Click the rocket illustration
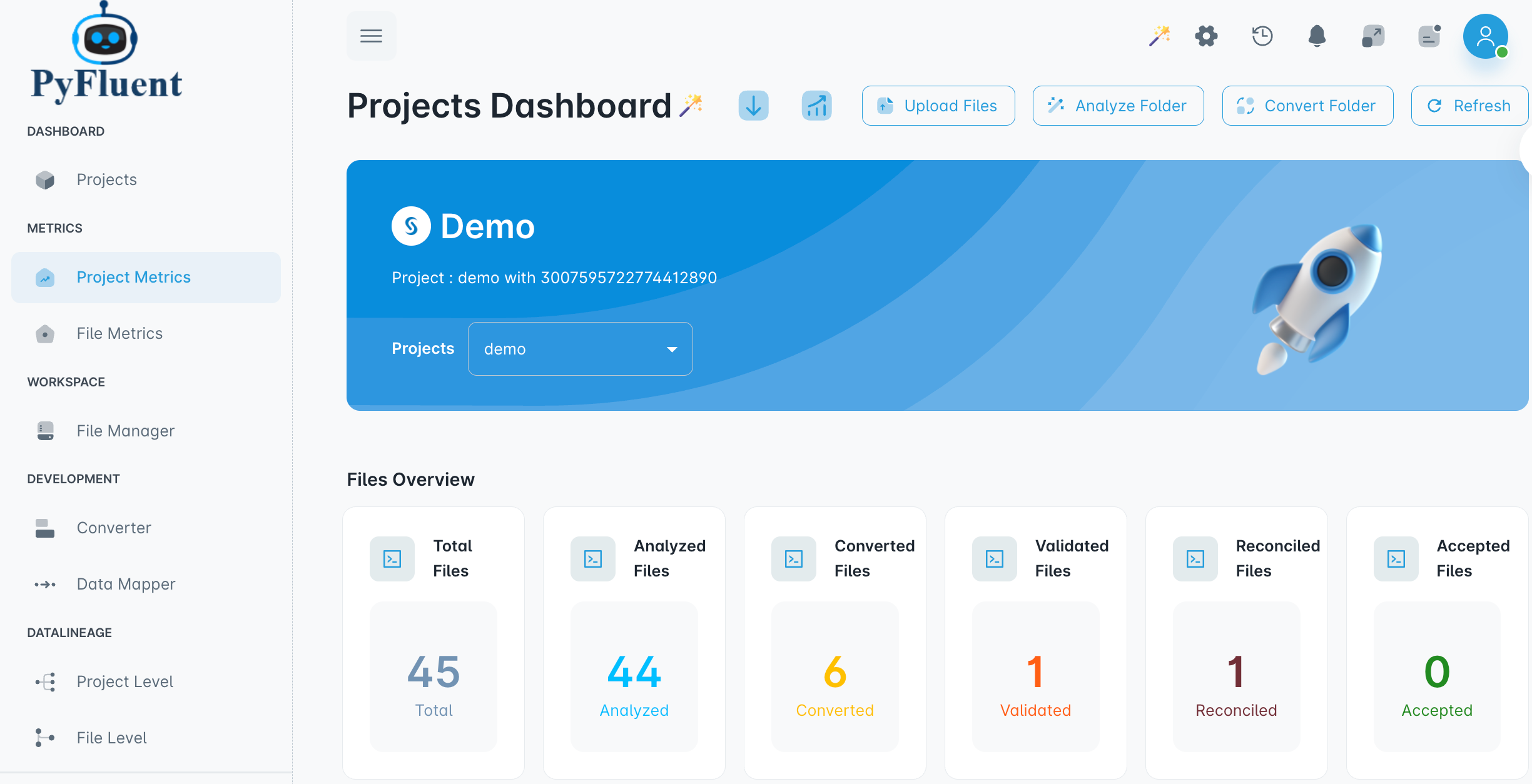 (1318, 298)
